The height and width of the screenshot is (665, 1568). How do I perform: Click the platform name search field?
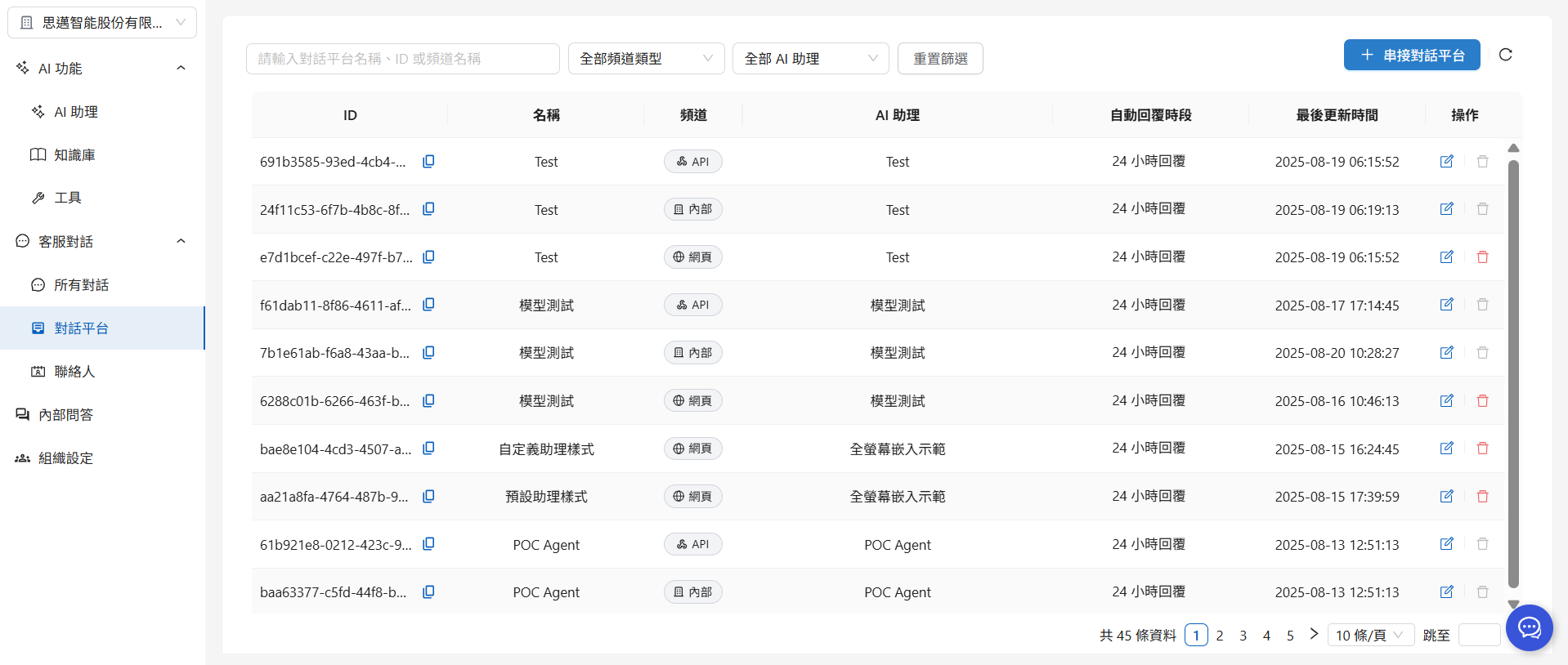[x=402, y=59]
